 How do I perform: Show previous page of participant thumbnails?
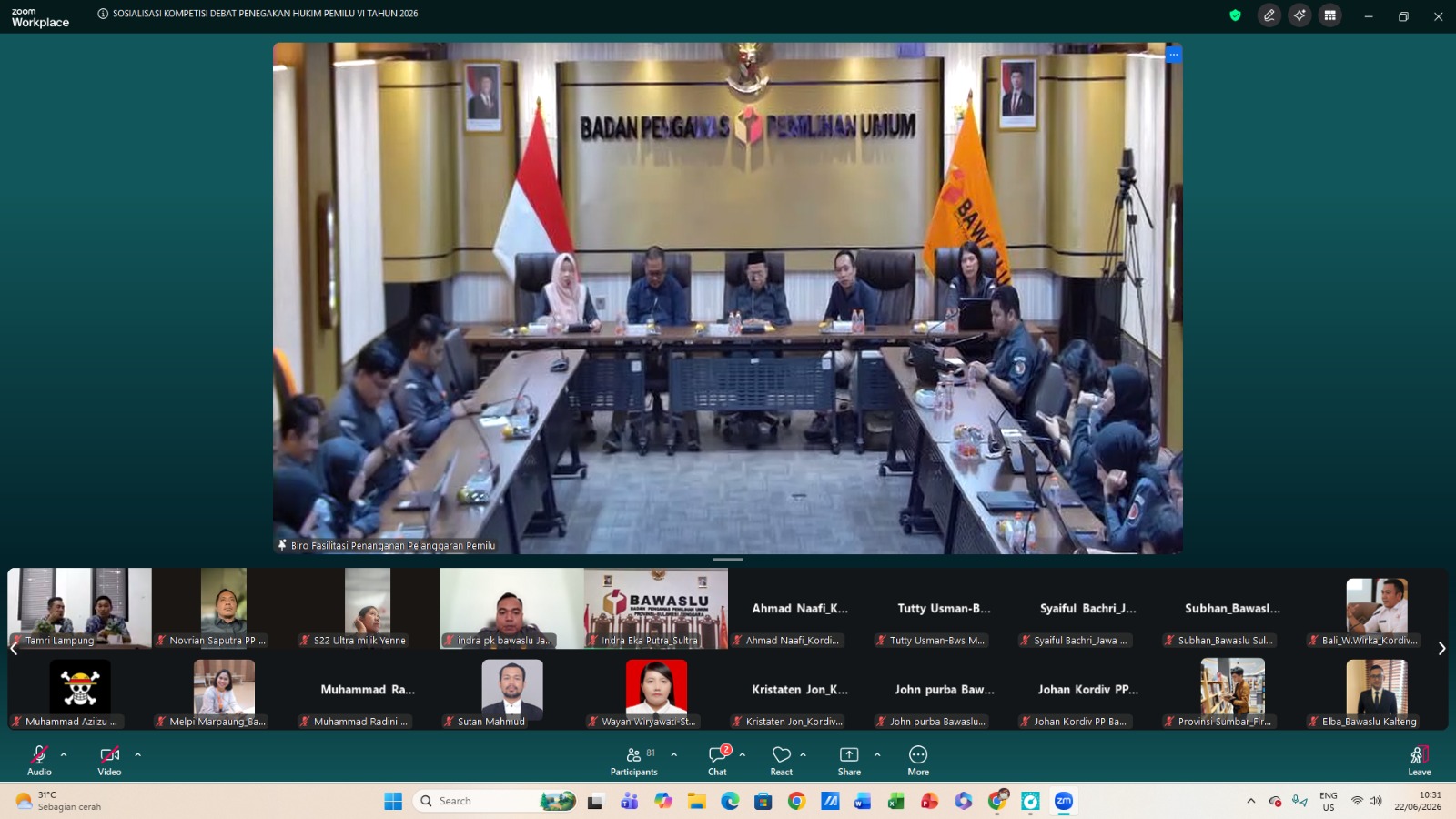[14, 649]
